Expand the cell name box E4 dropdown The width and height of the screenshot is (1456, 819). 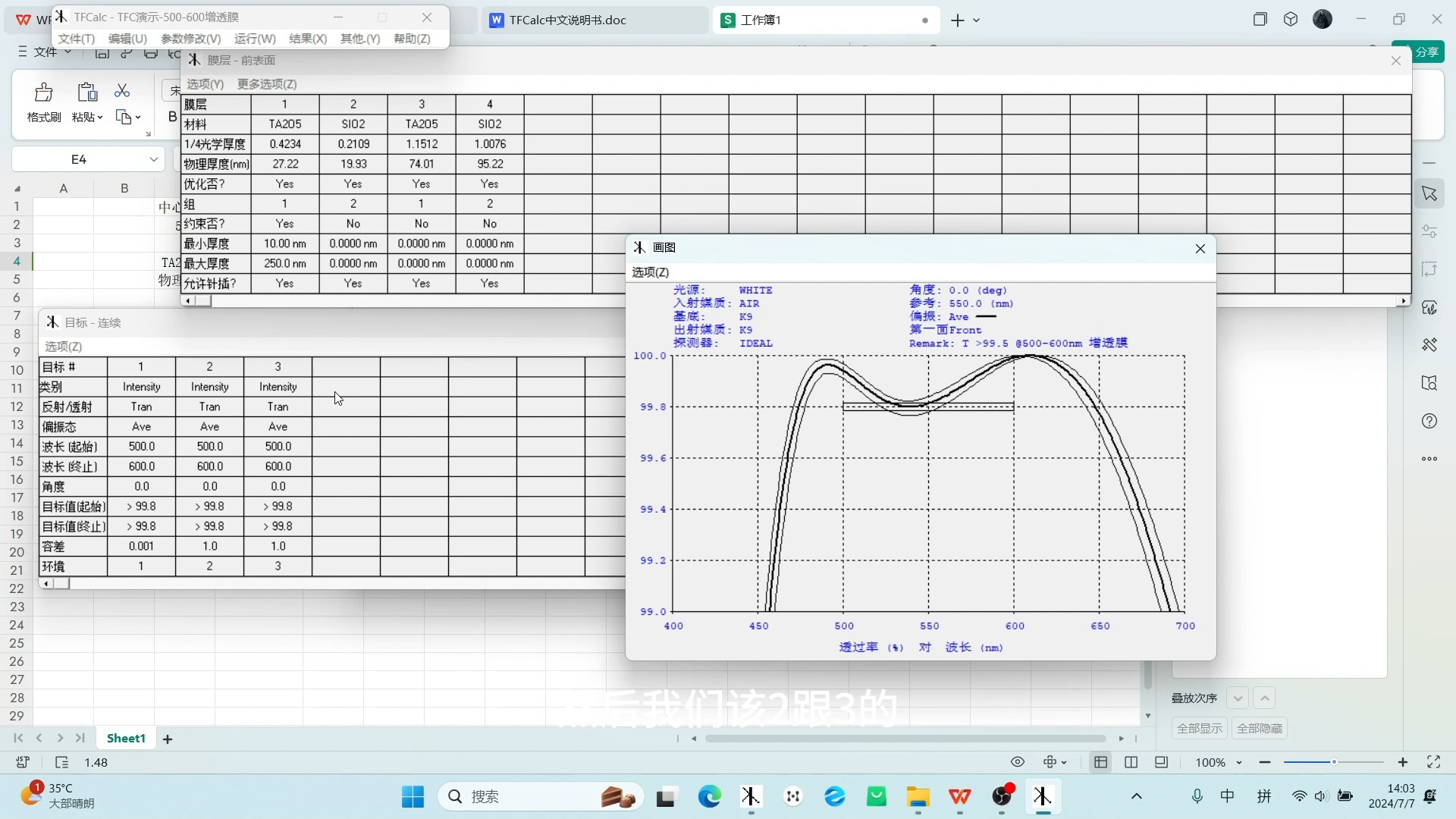pos(154,159)
